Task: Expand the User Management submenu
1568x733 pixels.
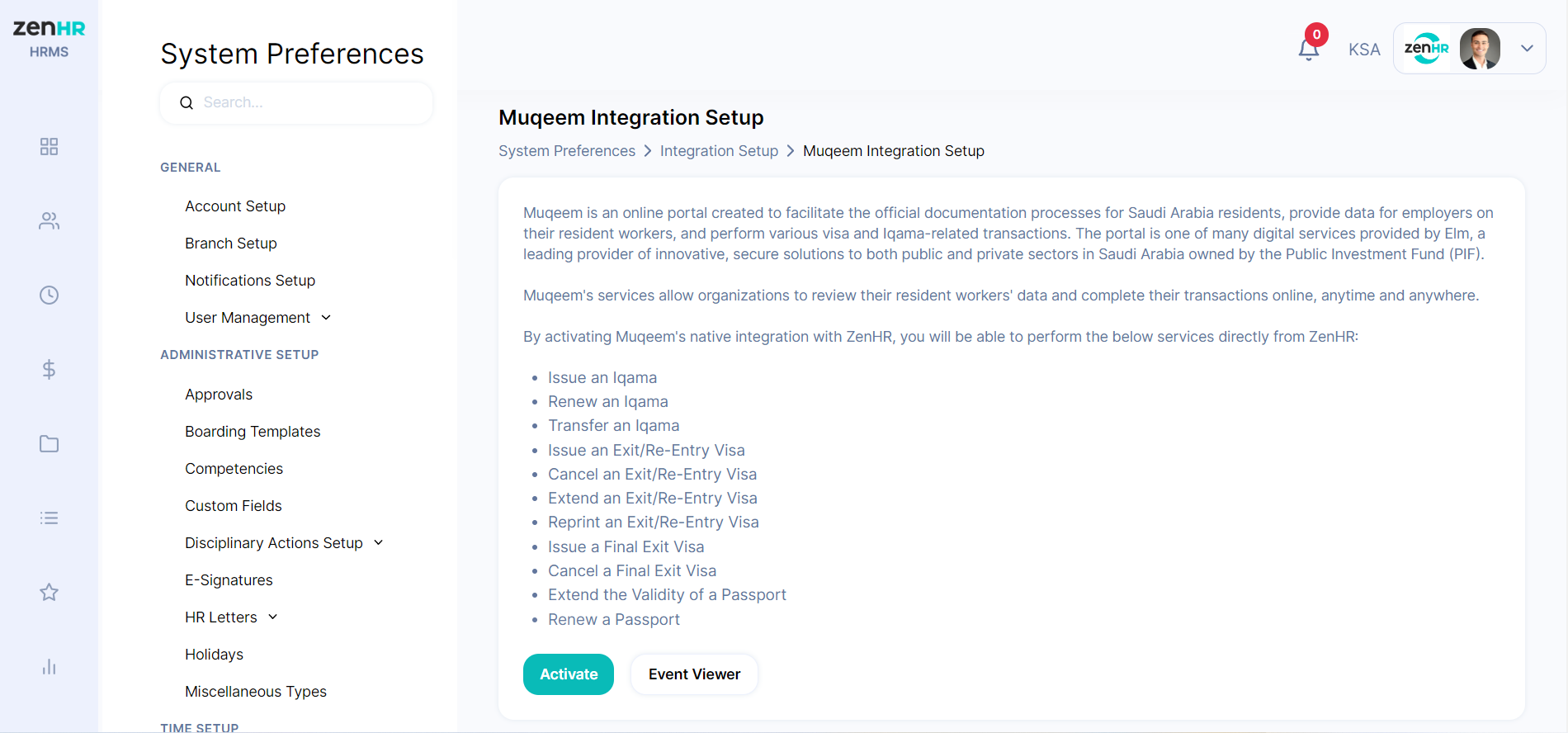Action: point(257,318)
